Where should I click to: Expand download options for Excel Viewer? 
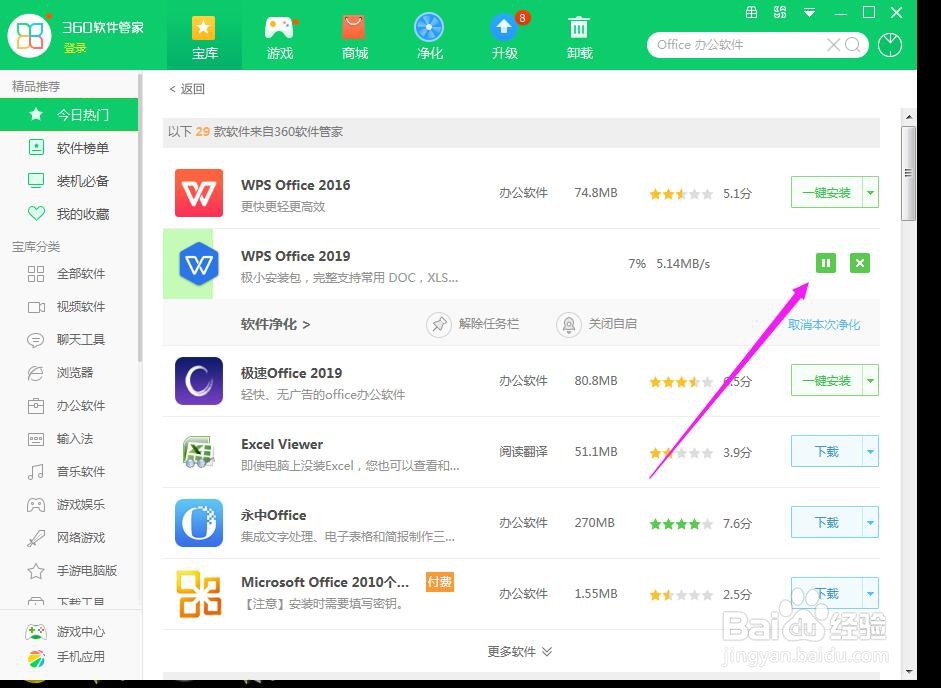tap(871, 451)
